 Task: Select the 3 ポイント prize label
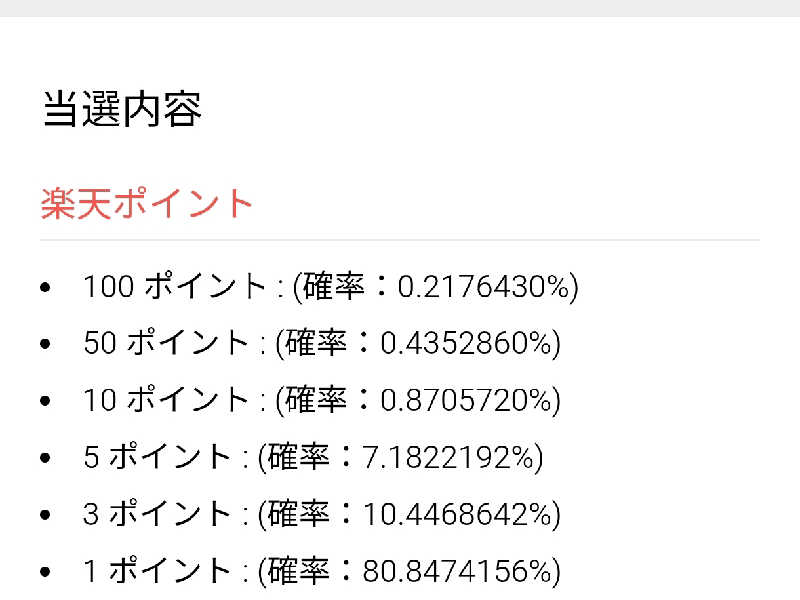click(x=157, y=515)
